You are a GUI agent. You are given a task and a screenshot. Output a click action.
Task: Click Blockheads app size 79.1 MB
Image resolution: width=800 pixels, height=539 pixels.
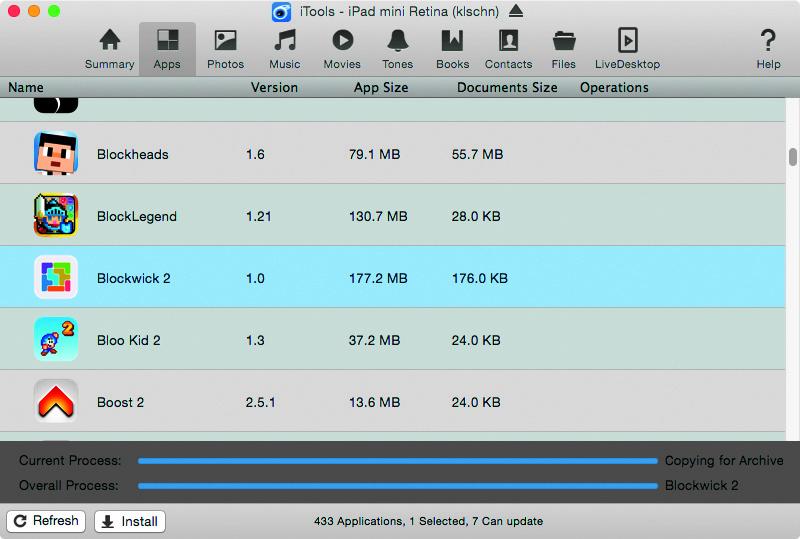(374, 154)
